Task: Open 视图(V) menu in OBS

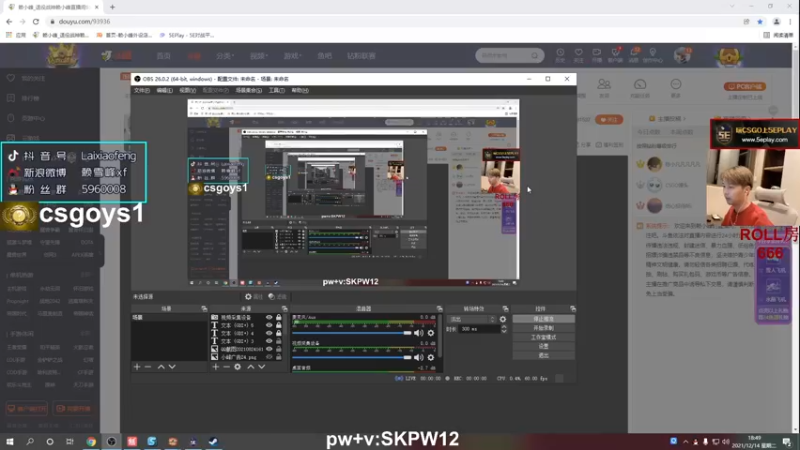Action: click(187, 90)
